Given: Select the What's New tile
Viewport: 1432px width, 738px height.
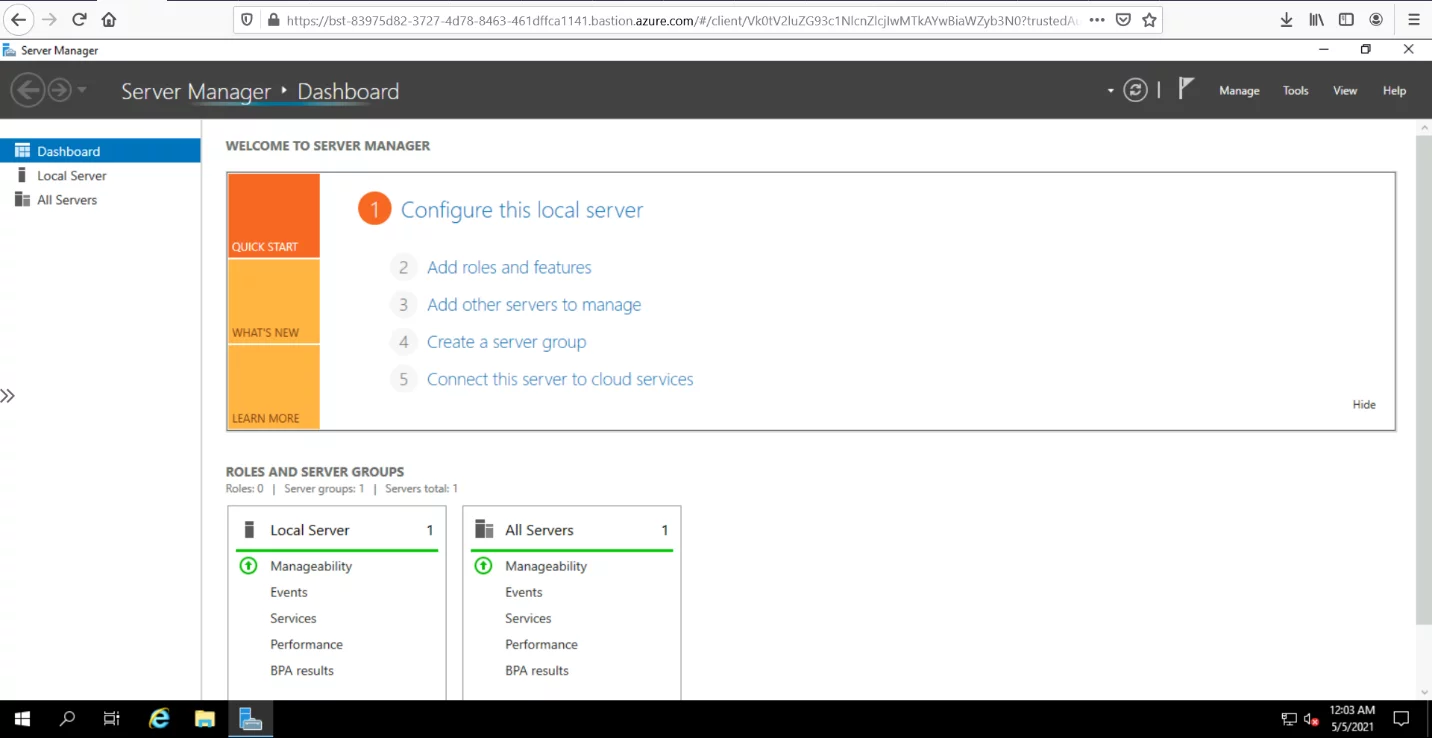Looking at the screenshot, I should pos(274,302).
